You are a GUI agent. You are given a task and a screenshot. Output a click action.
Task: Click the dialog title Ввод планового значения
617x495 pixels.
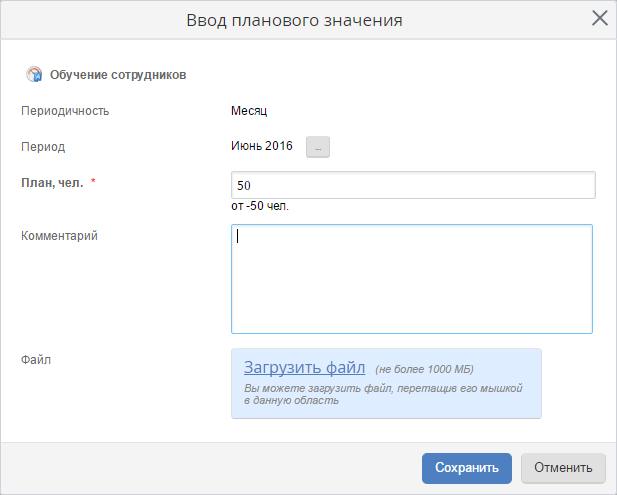coord(308,20)
